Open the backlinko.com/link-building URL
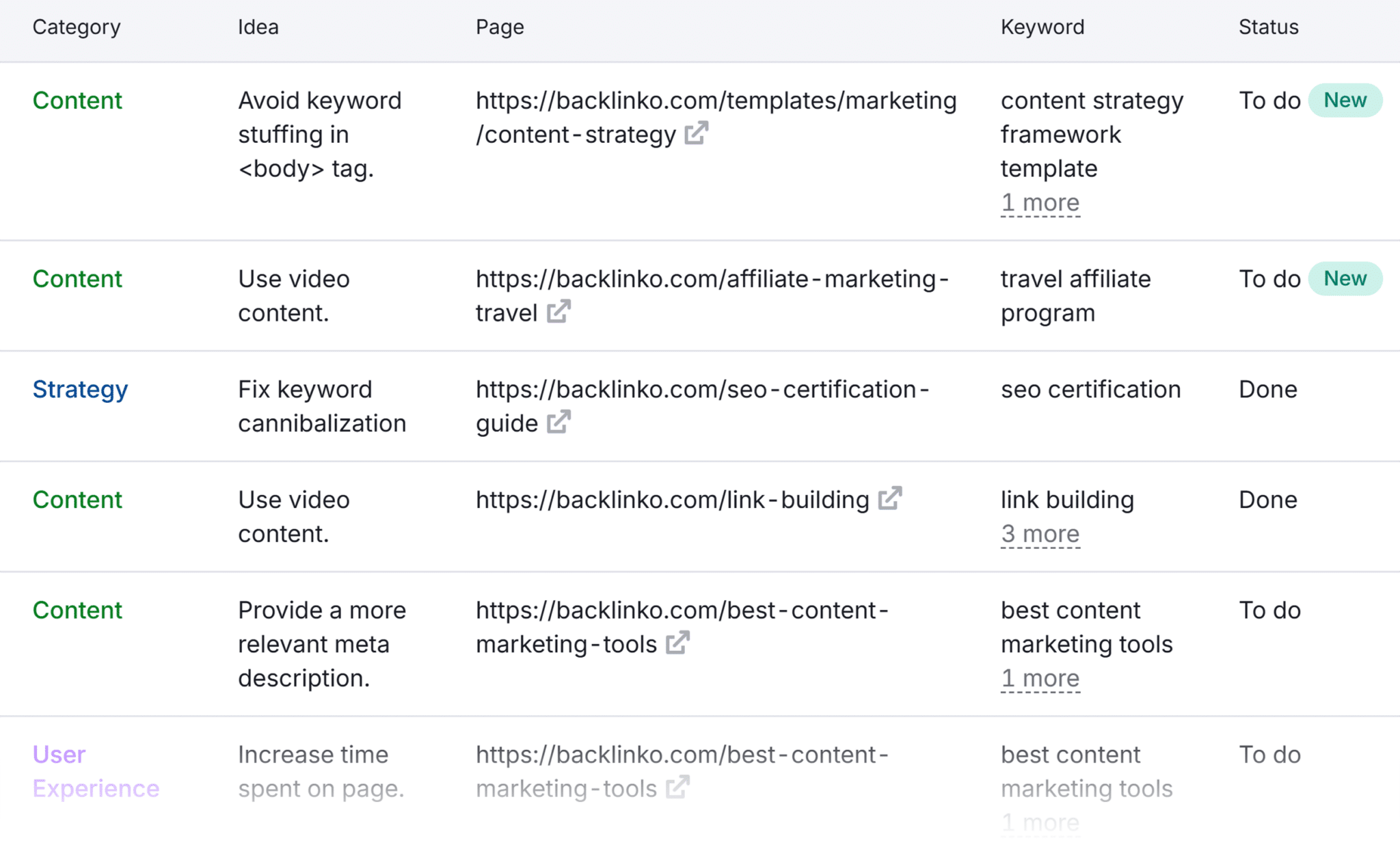The width and height of the screenshot is (1400, 858). pyautogui.click(x=673, y=500)
